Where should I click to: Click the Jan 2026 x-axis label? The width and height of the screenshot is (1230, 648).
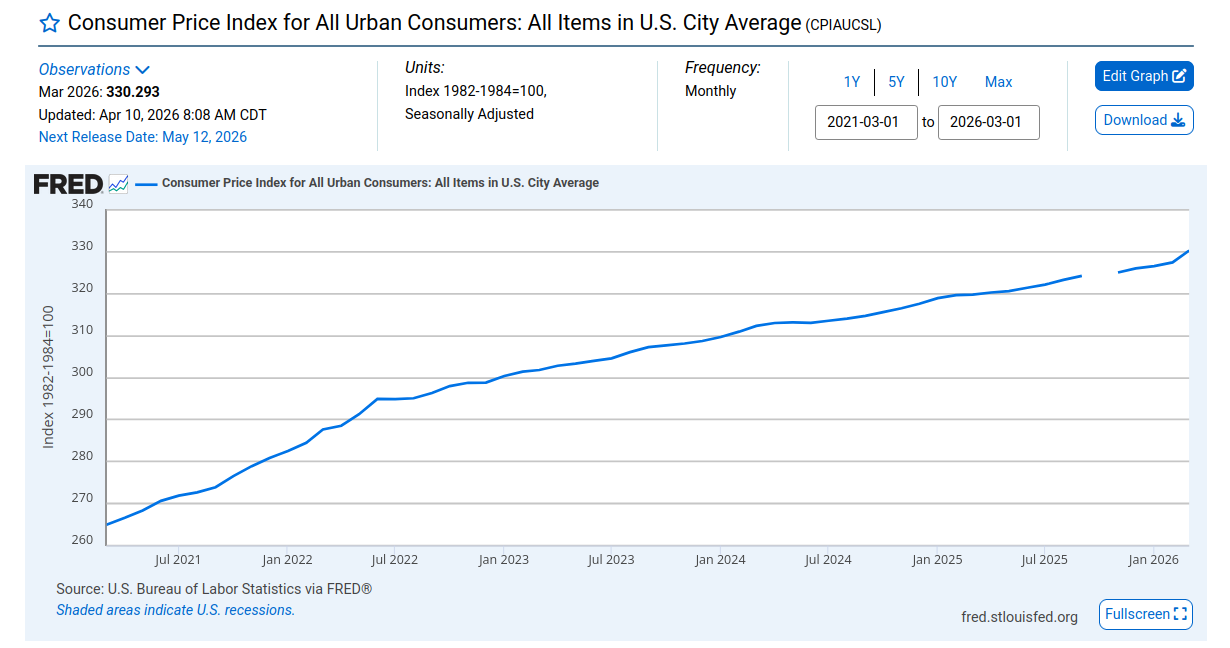(1153, 560)
